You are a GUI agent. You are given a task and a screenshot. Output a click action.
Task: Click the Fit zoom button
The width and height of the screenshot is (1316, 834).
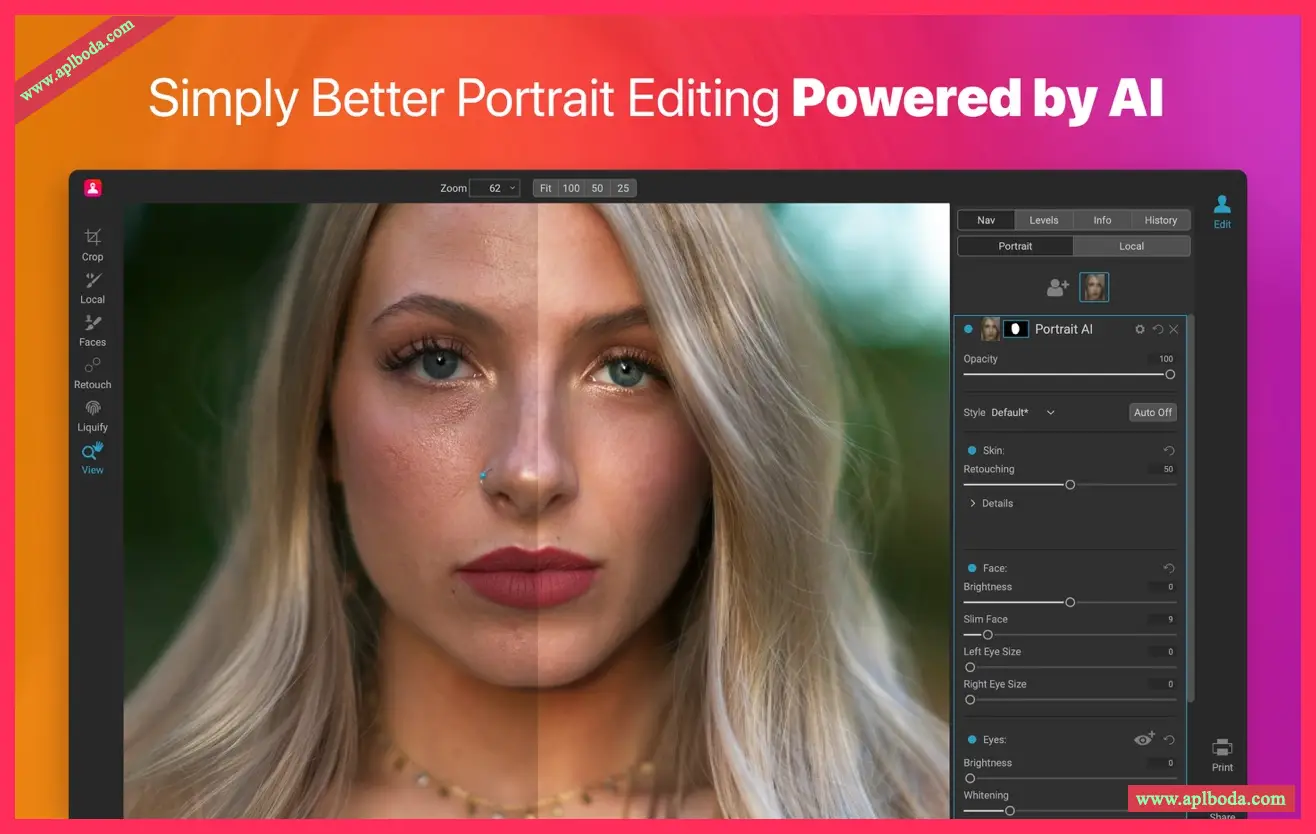545,188
